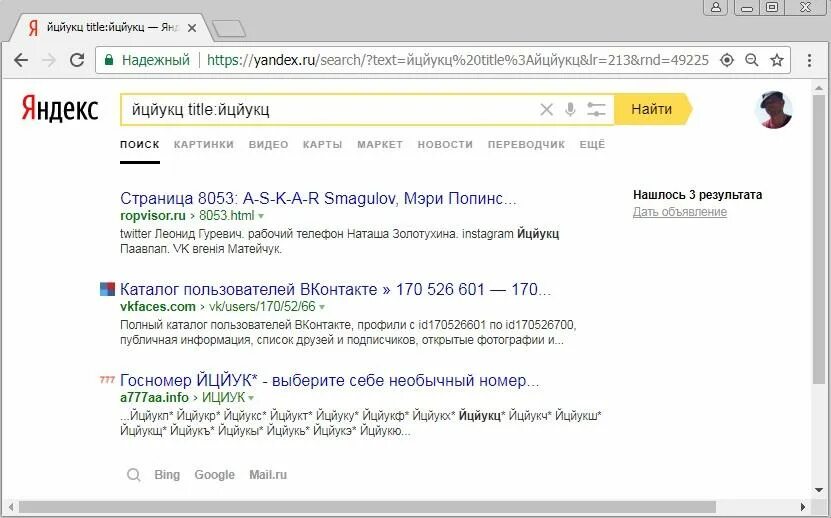Expand the dropdown arrow after 8053.html

coord(261,216)
